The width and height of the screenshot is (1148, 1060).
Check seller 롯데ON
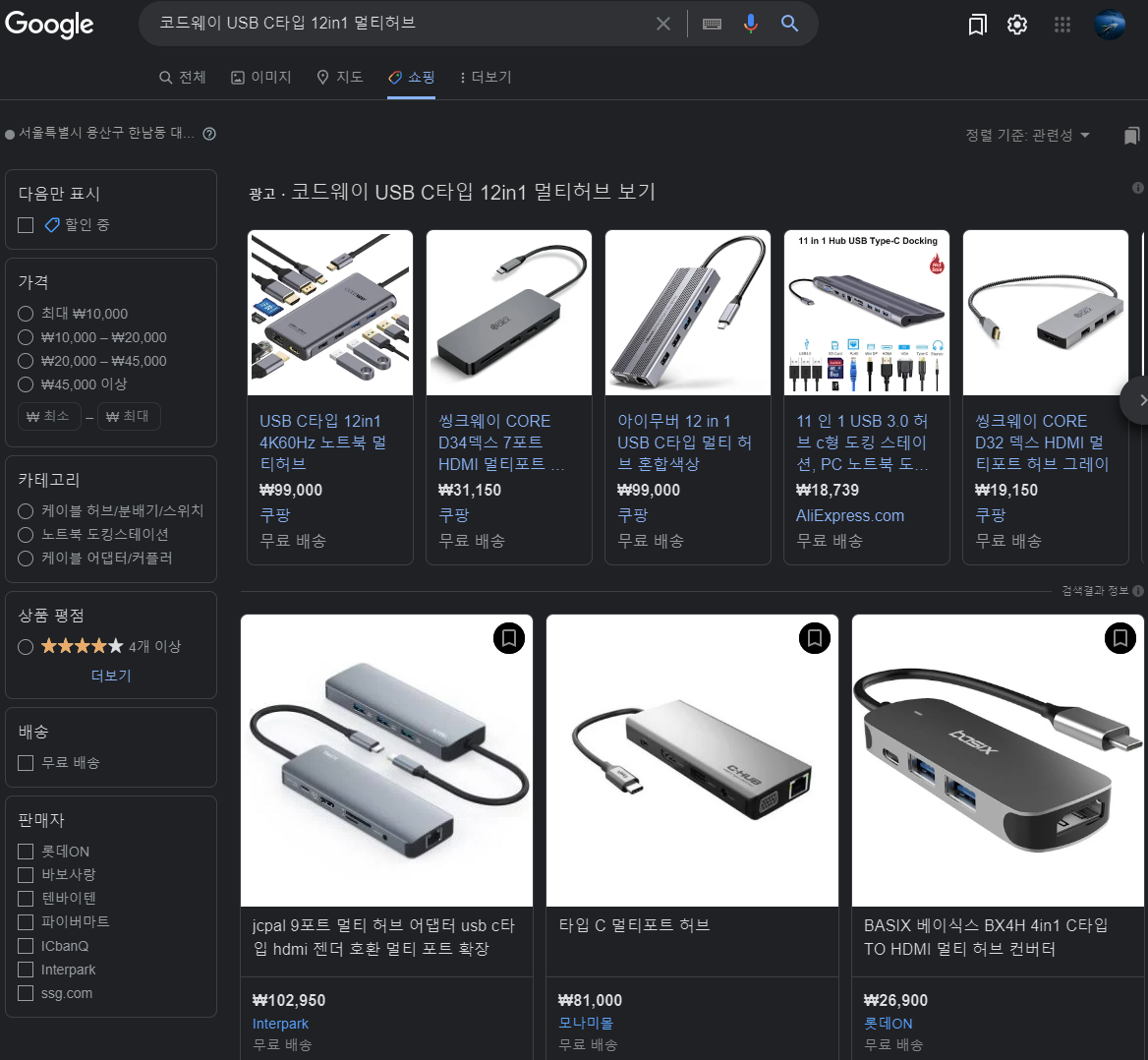pos(26,852)
